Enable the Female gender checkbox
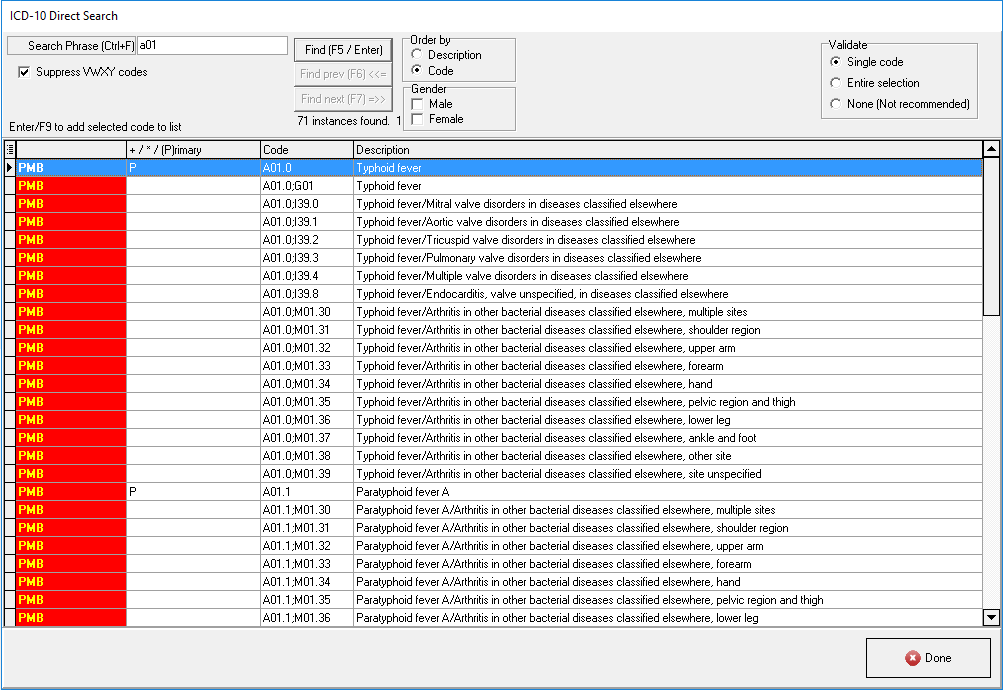This screenshot has width=1003, height=690. pyautogui.click(x=418, y=119)
